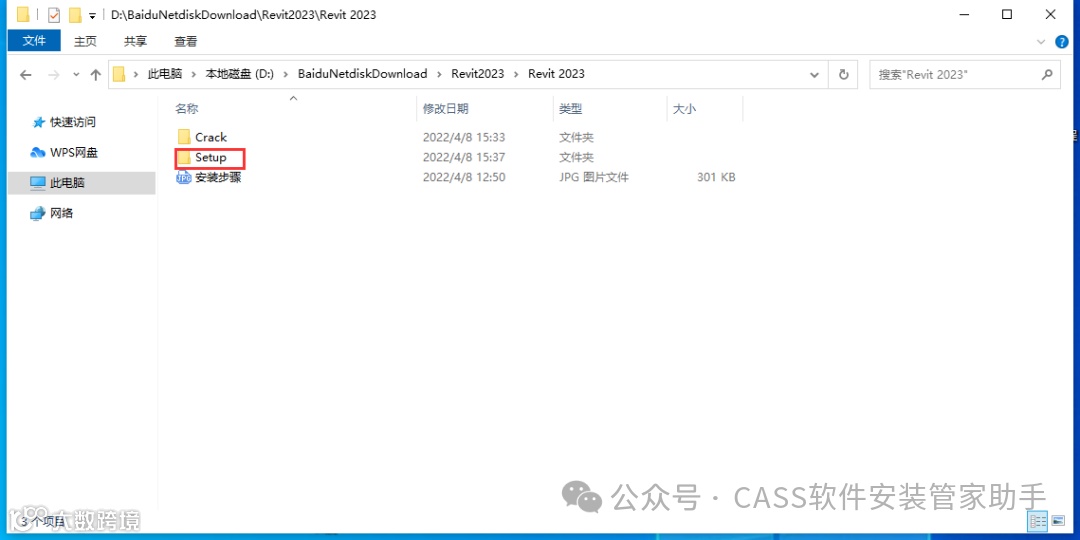This screenshot has height=540, width=1080.
Task: Click 本地磁盘 (D:) in the breadcrumb
Action: (x=240, y=74)
